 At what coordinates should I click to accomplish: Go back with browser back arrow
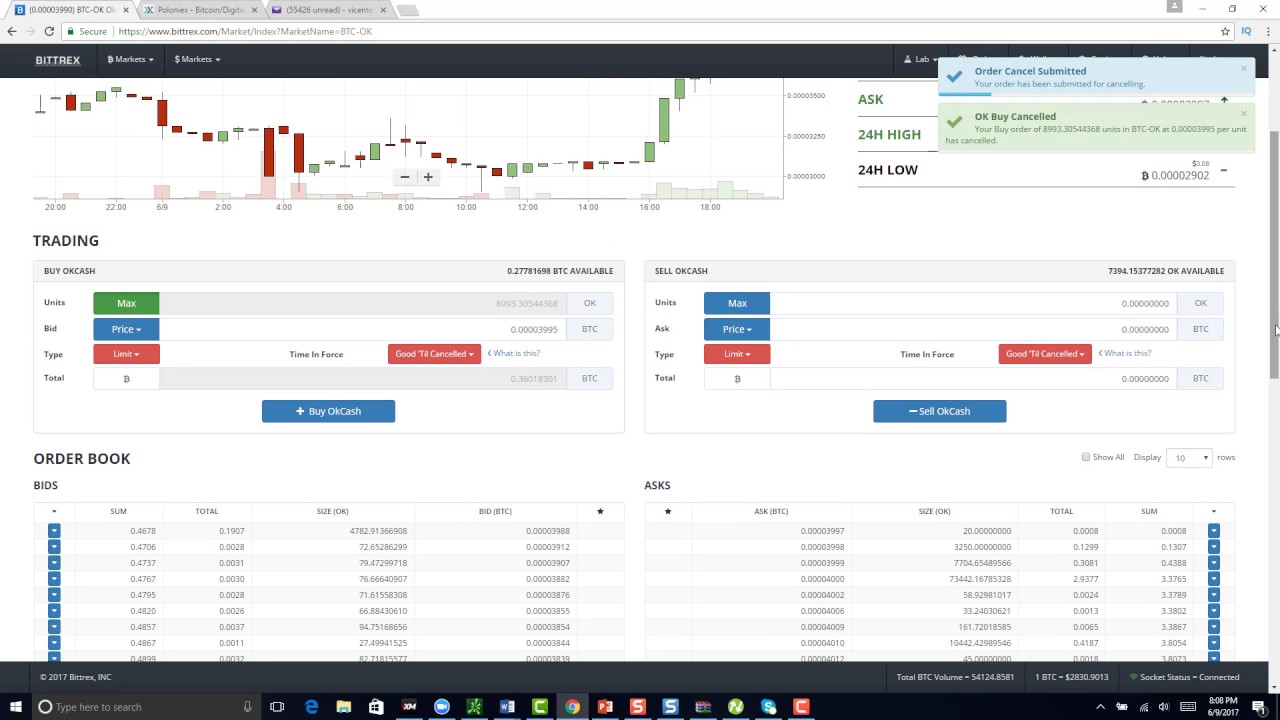(12, 31)
